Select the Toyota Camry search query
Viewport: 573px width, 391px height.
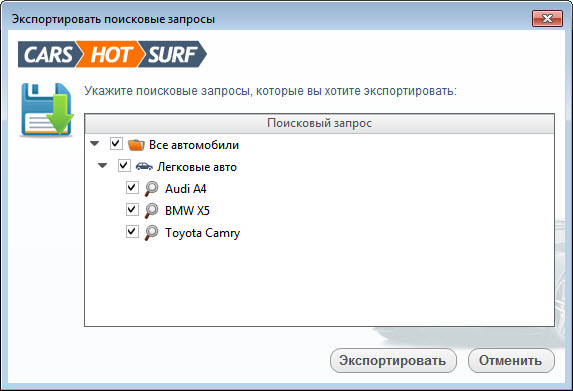click(x=202, y=233)
